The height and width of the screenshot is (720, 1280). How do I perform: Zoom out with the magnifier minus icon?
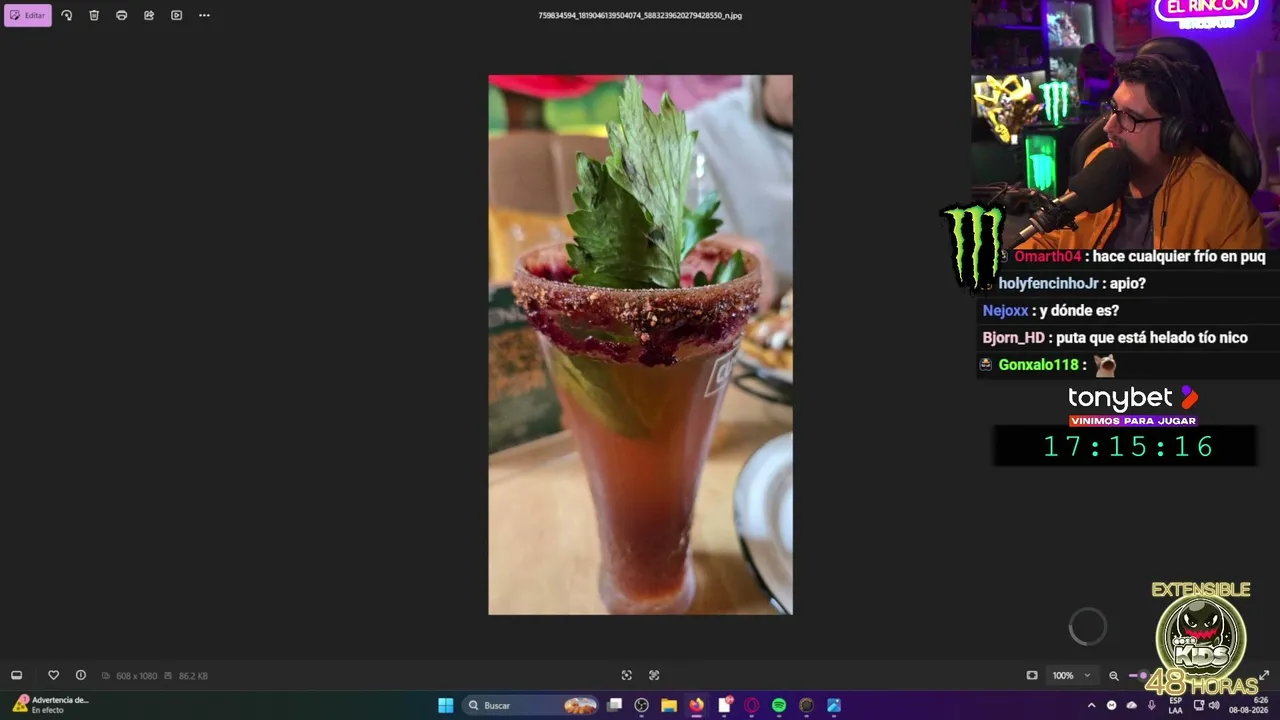[1113, 675]
